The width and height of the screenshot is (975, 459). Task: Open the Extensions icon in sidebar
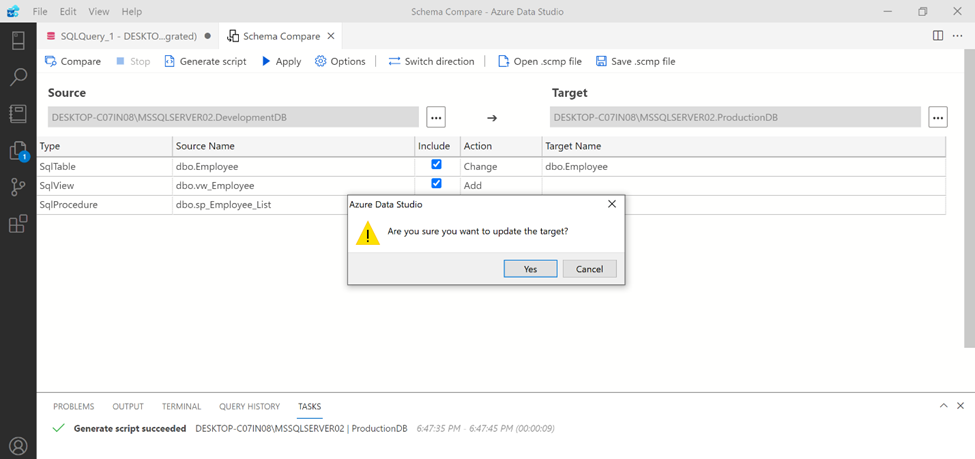coord(18,224)
